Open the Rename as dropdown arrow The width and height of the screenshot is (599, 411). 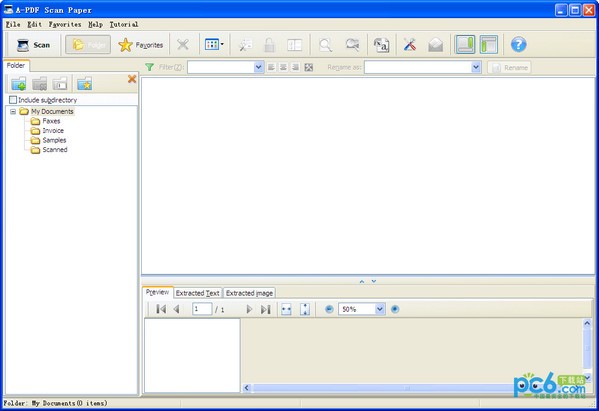pyautogui.click(x=476, y=67)
